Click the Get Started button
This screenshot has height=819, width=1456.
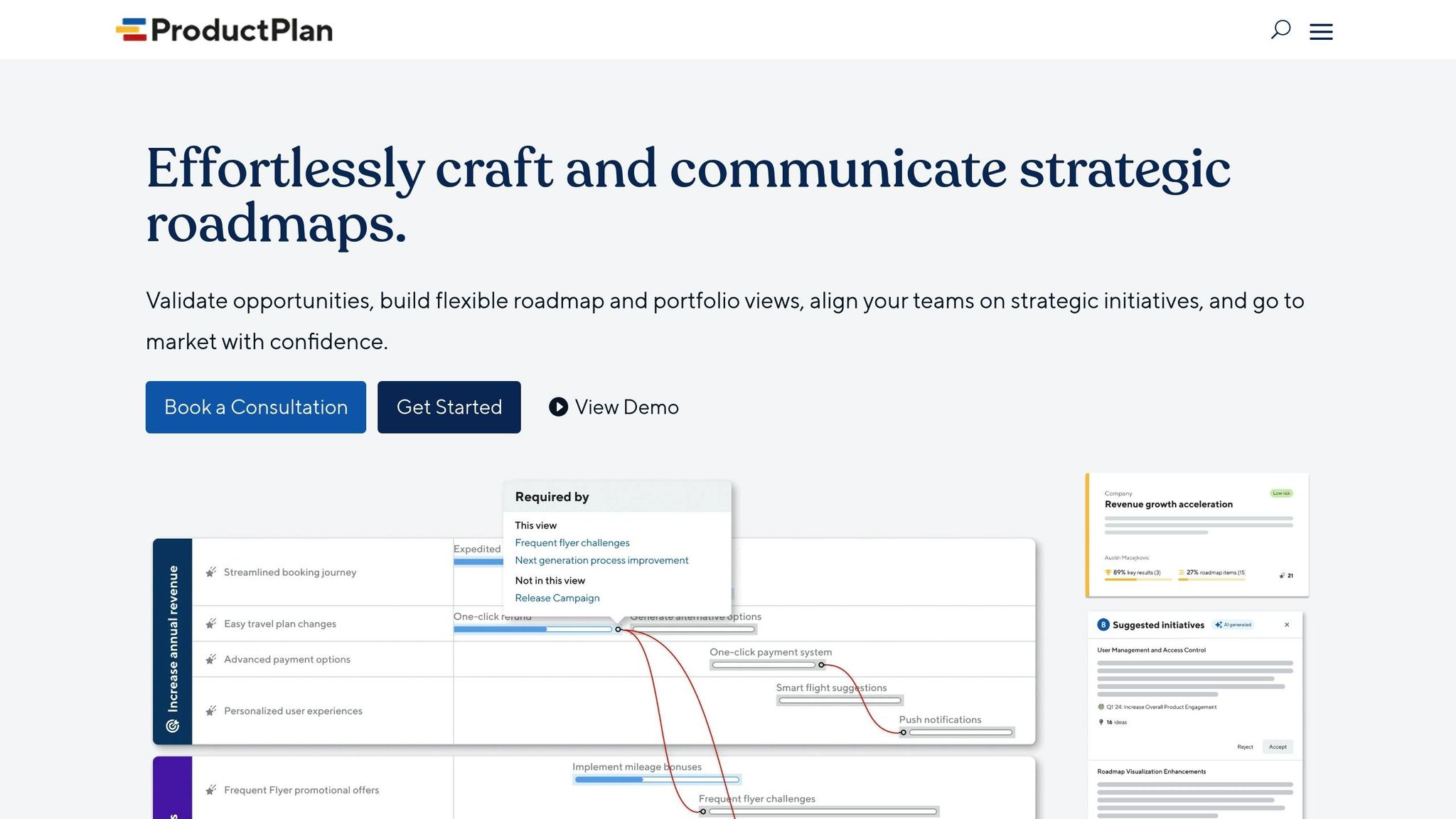pyautogui.click(x=449, y=407)
